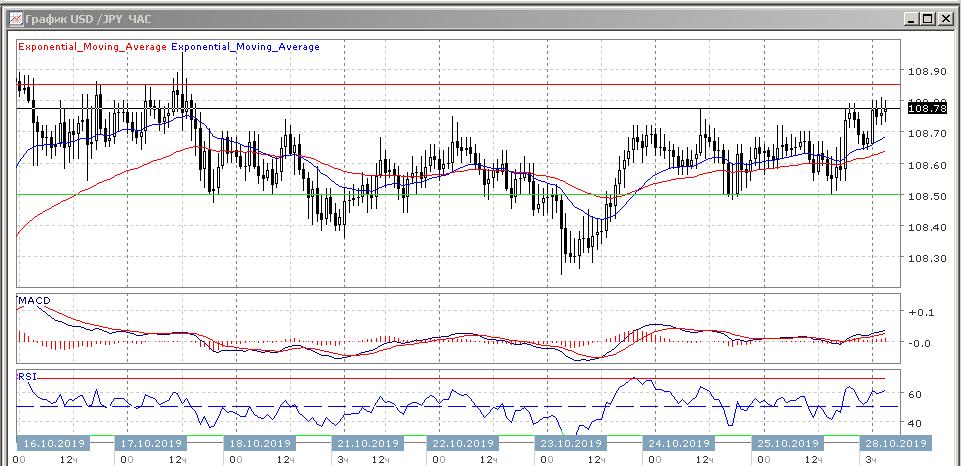Click the RSI scale value 60
The height and width of the screenshot is (466, 961).
(914, 394)
